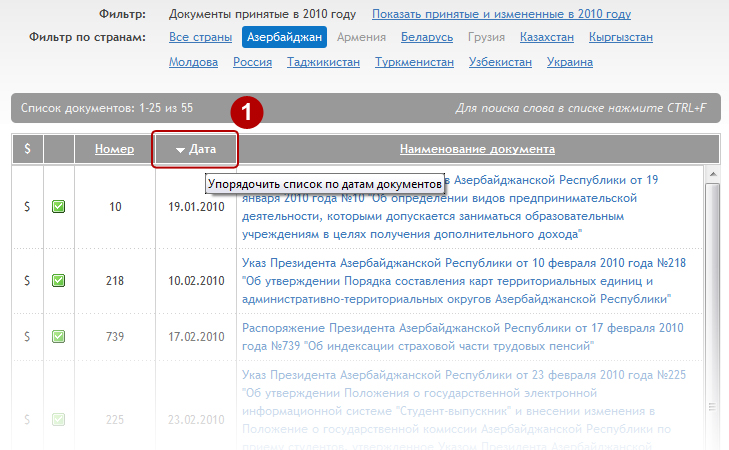The height and width of the screenshot is (450, 729).
Task: Click the dollar sign icon in row 739
Action: click(x=27, y=336)
